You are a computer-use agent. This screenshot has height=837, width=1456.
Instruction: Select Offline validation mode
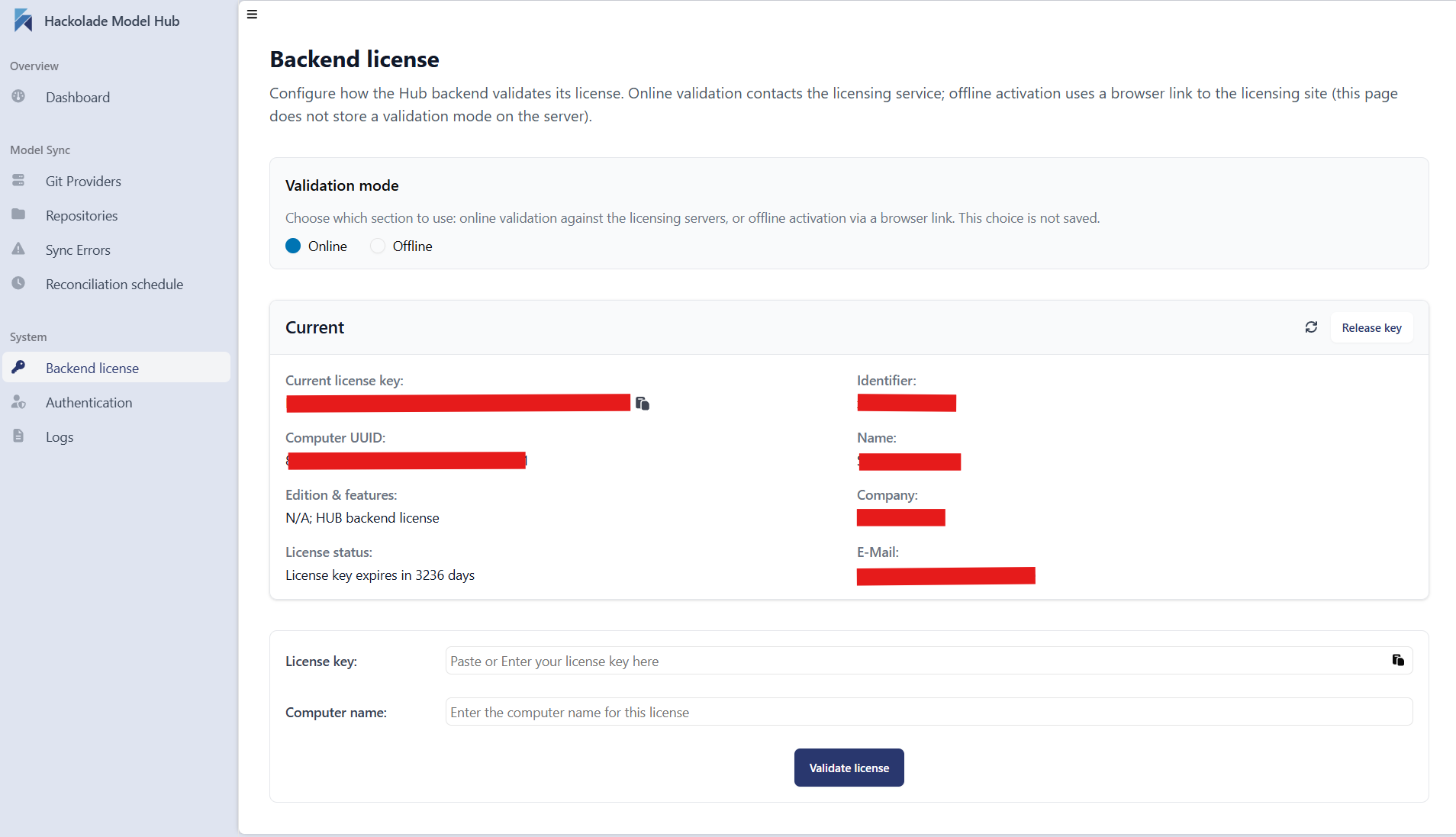(x=377, y=246)
